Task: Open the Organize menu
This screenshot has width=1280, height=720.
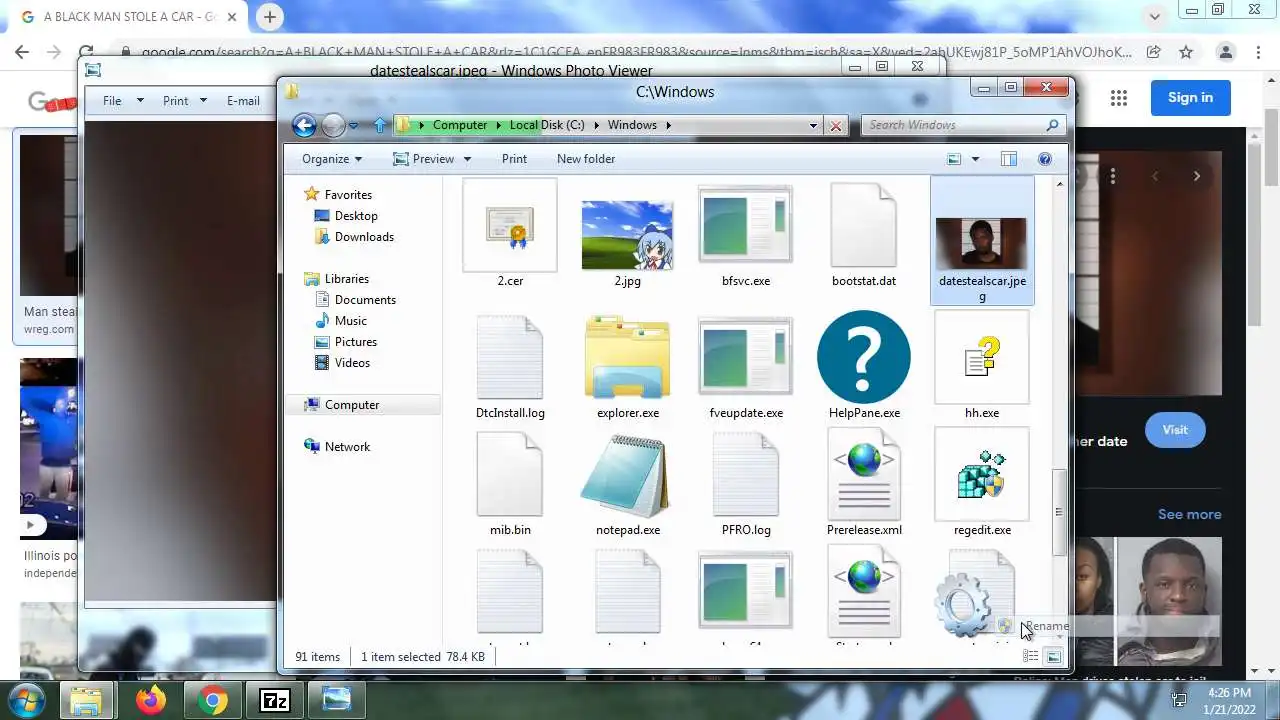Action: point(332,159)
